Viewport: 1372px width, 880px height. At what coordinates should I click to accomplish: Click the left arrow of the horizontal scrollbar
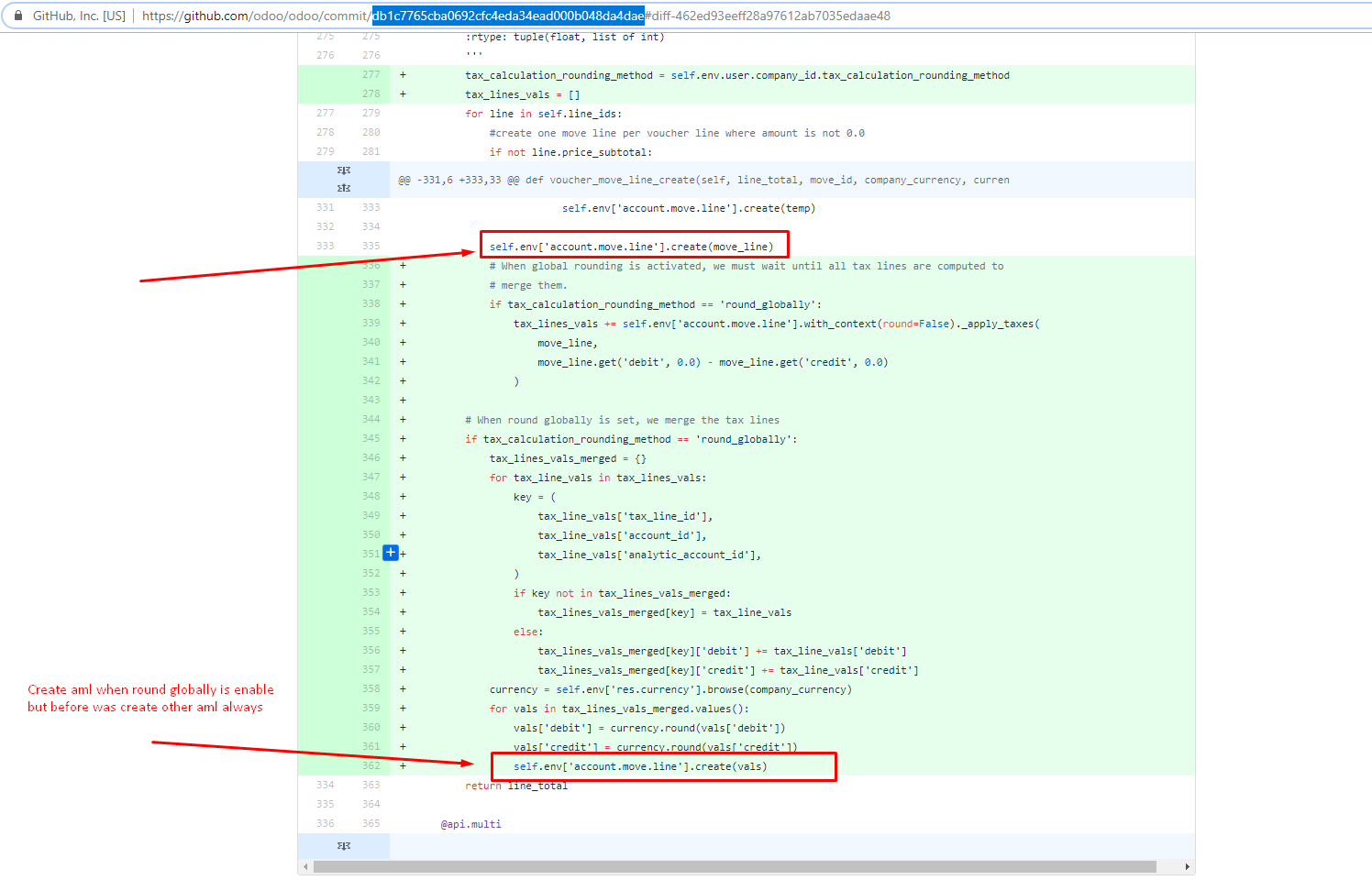click(x=305, y=865)
